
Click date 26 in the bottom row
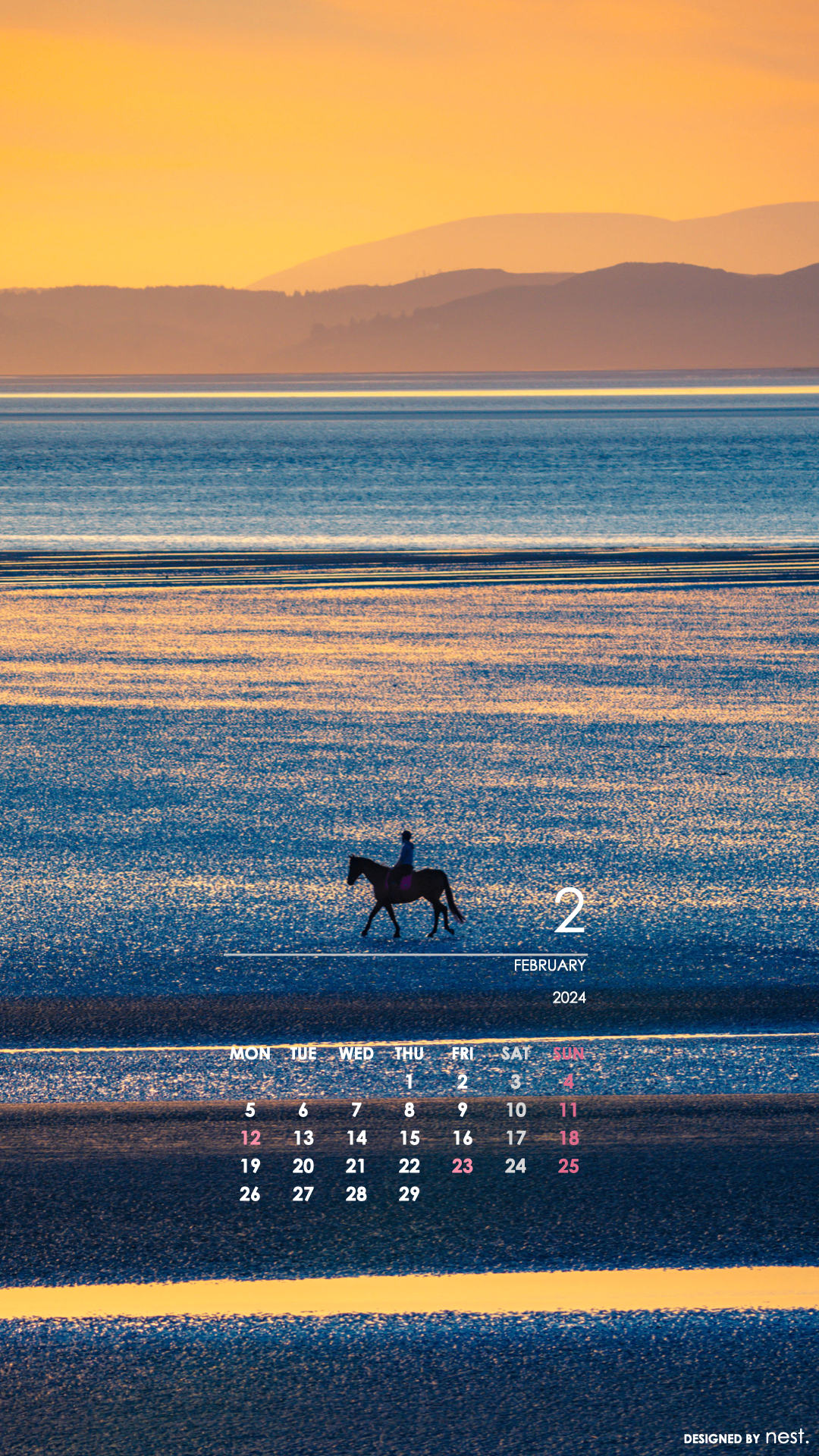click(250, 1194)
